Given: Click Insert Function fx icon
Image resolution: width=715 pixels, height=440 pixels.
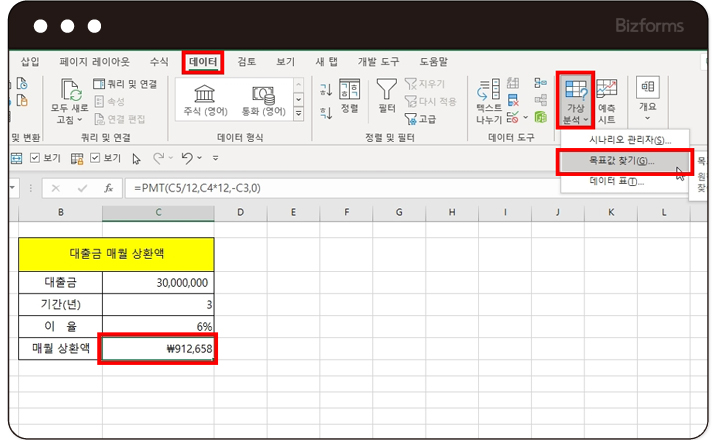Looking at the screenshot, I should [x=109, y=188].
